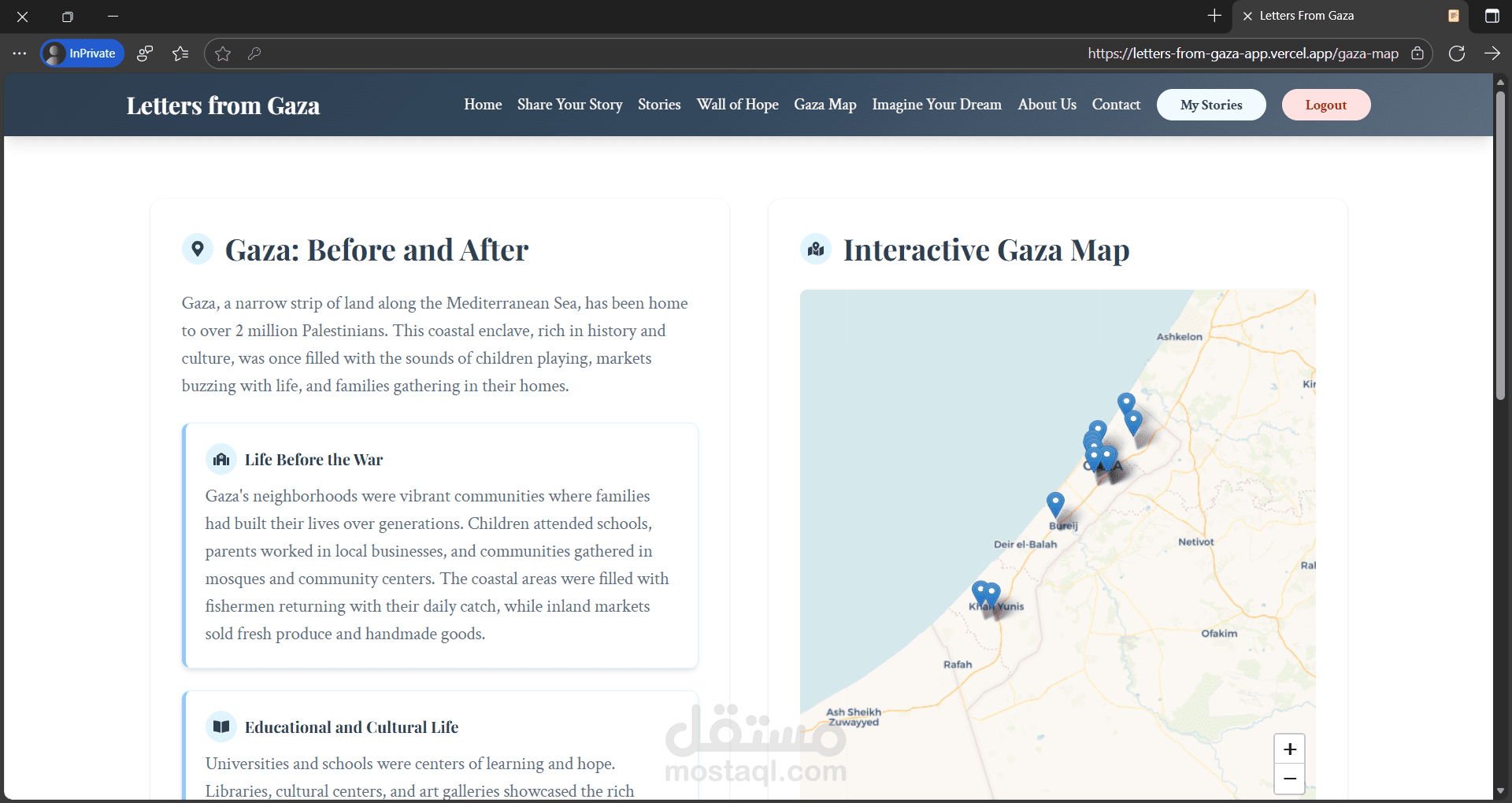Click the Rafah label on map
Viewport: 1512px width, 803px height.
click(x=958, y=664)
